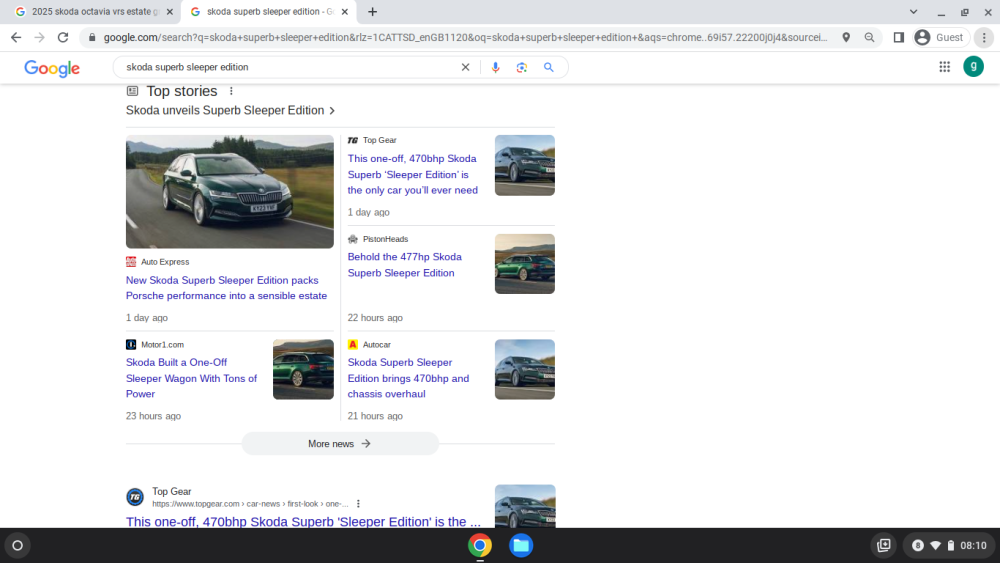Click the Motor1.com source label

[x=162, y=344]
